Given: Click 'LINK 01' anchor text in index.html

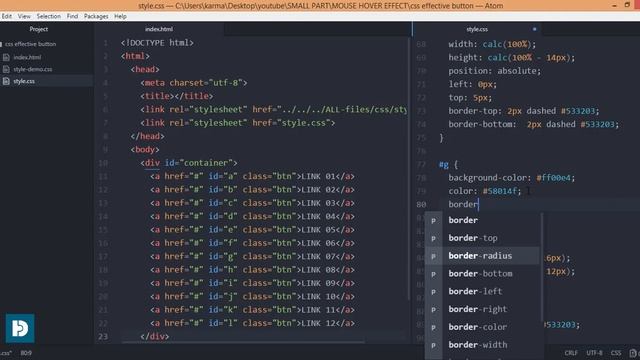Looking at the screenshot, I should 318,176.
